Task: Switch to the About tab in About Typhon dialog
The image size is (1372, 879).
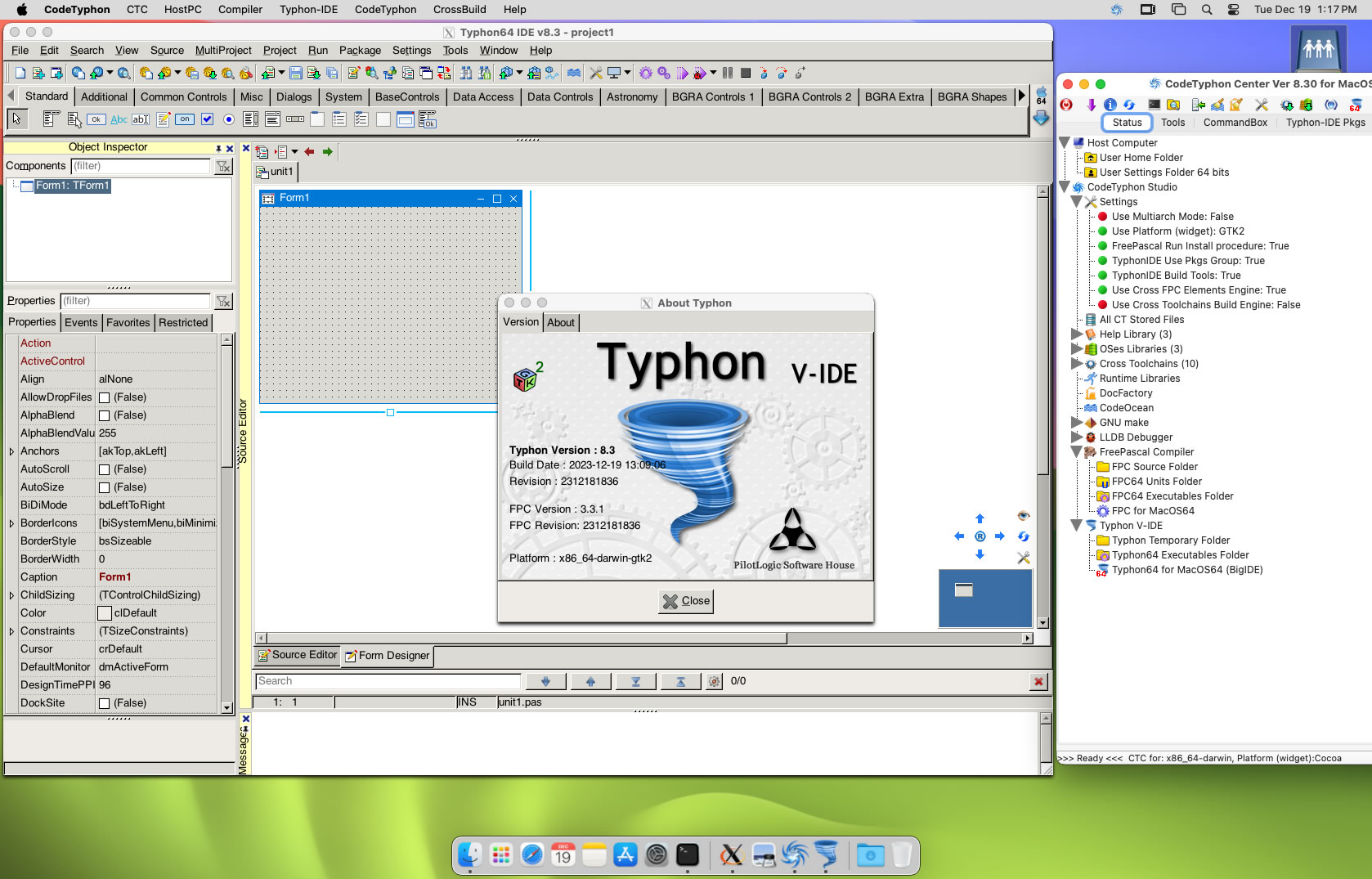Action: (x=561, y=323)
